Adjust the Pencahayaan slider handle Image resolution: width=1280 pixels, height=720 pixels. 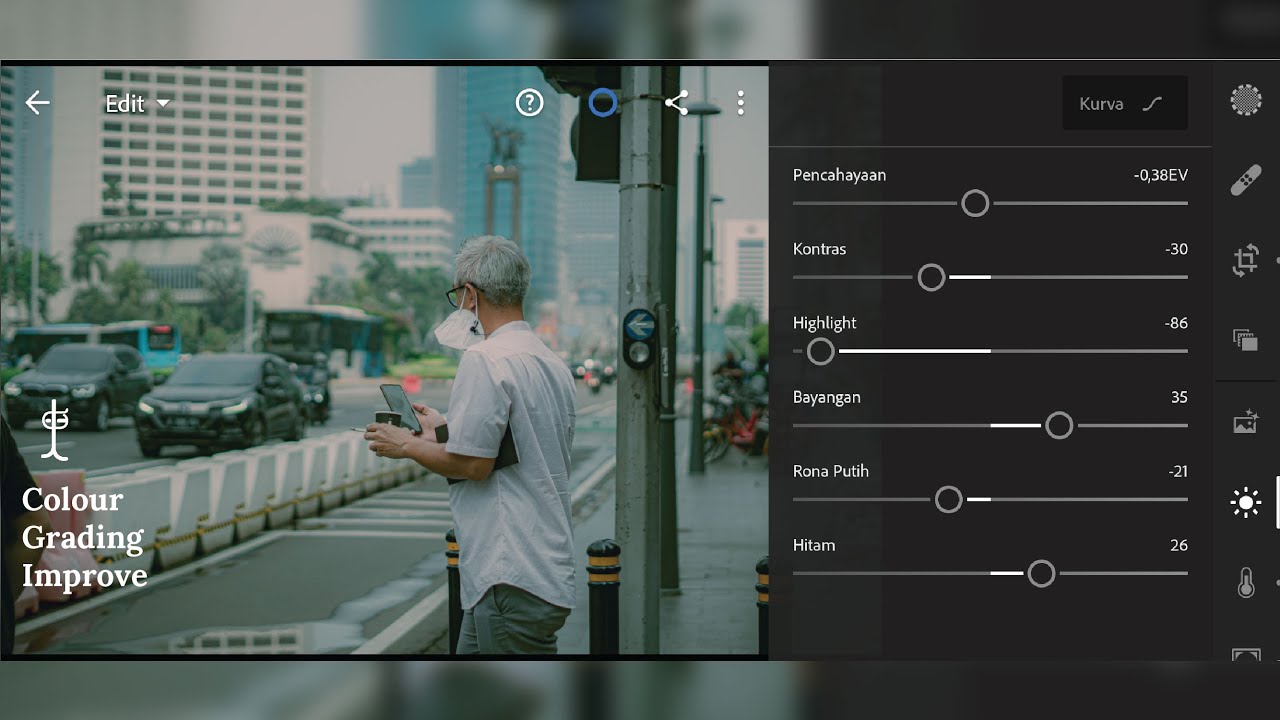point(975,203)
